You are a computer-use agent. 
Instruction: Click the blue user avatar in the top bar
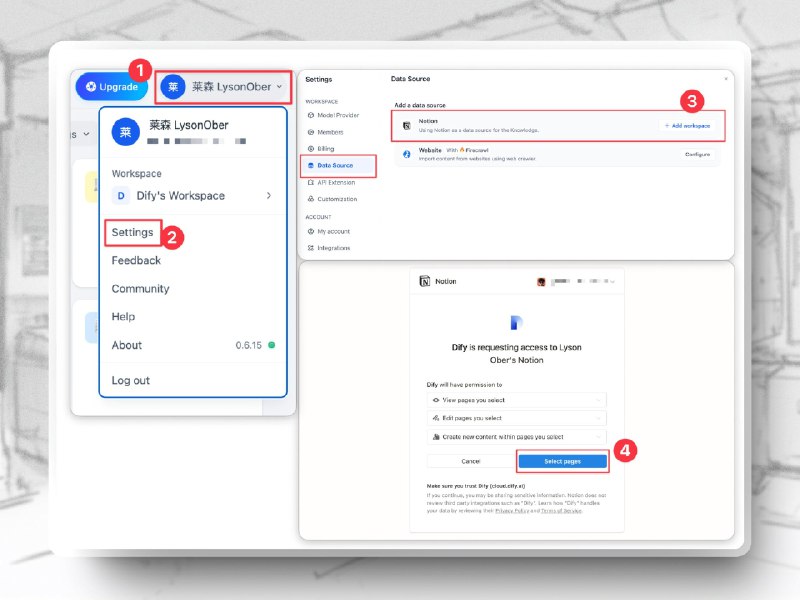[173, 87]
